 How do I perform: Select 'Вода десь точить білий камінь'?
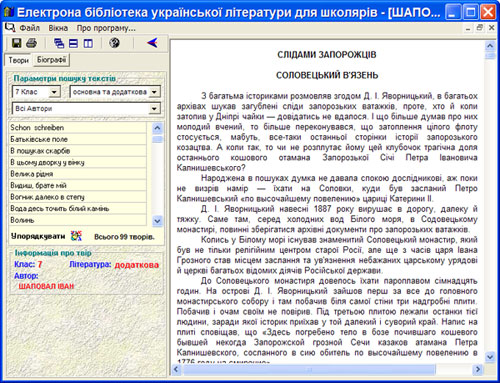pos(77,209)
